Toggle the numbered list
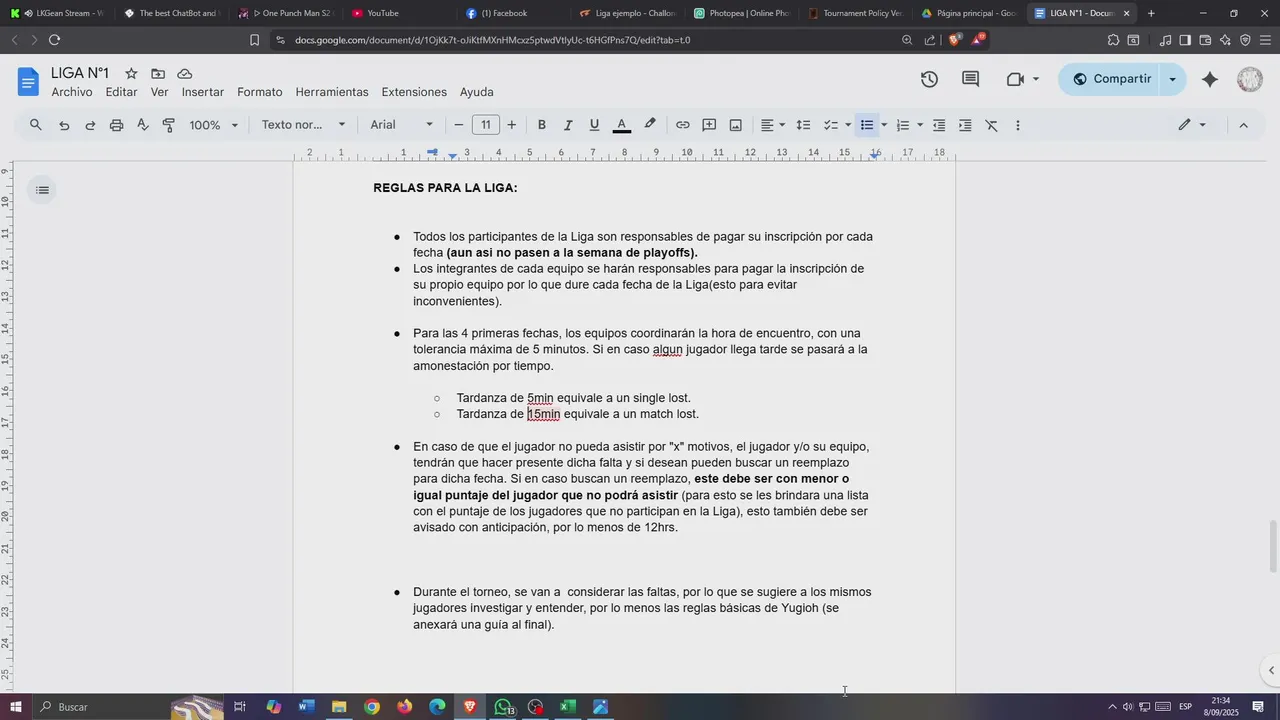 902,125
